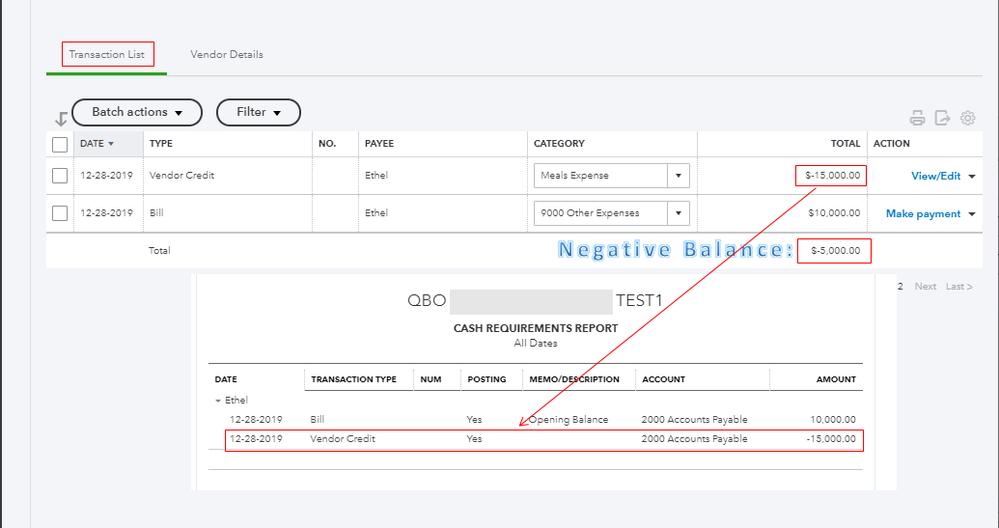Export the transaction list
Viewport: 999px width, 528px height.
942,118
